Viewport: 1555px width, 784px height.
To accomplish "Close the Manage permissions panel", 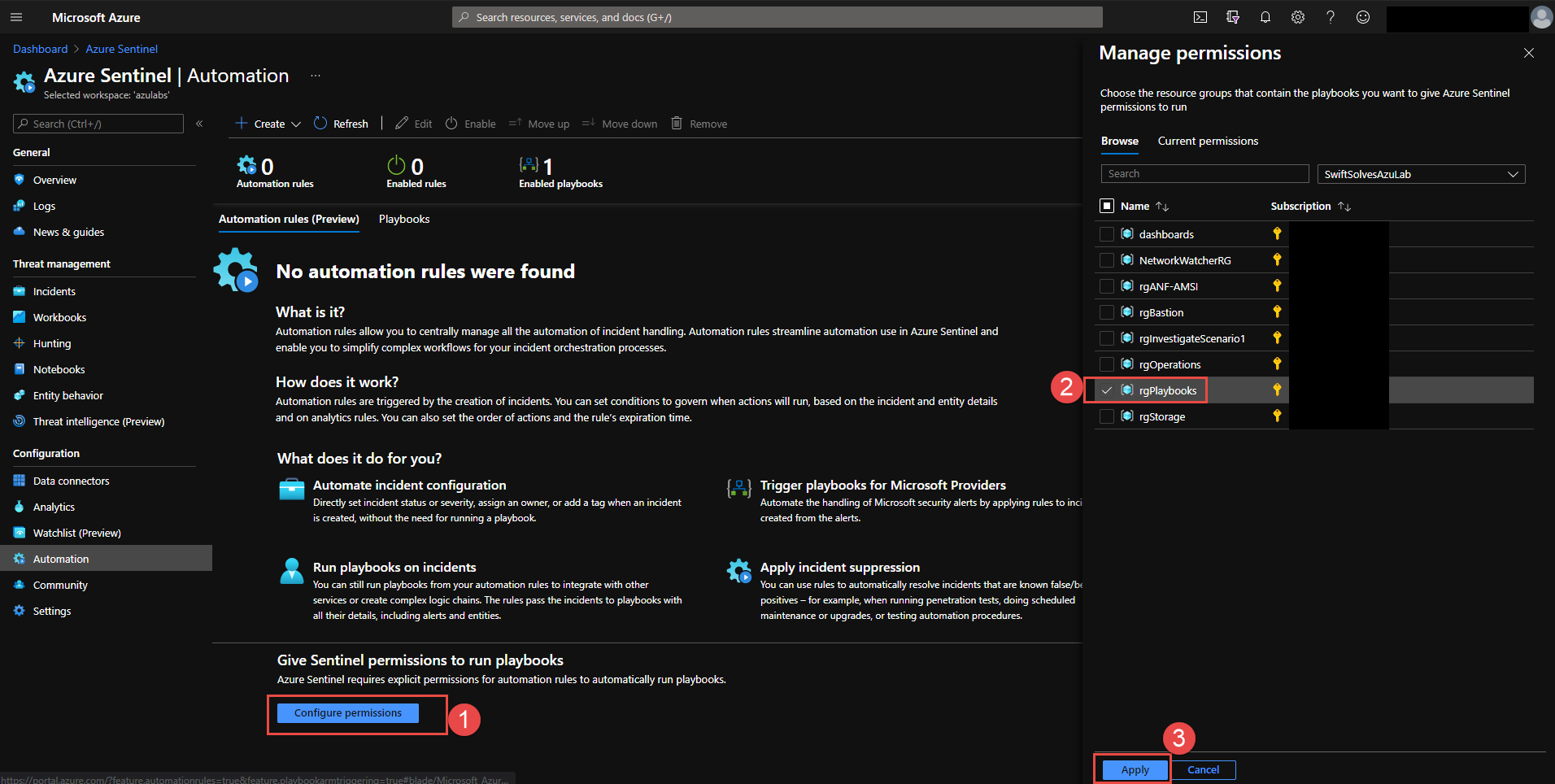I will coord(1529,53).
